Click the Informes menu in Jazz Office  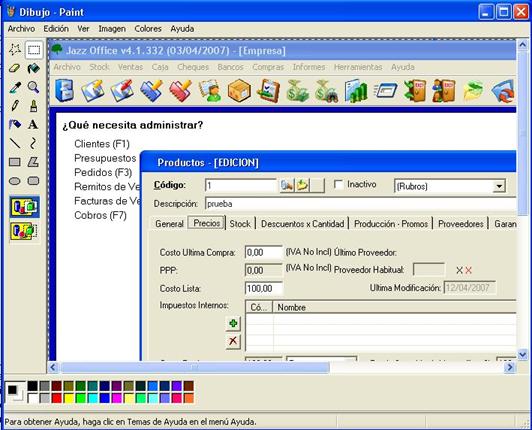pos(309,67)
